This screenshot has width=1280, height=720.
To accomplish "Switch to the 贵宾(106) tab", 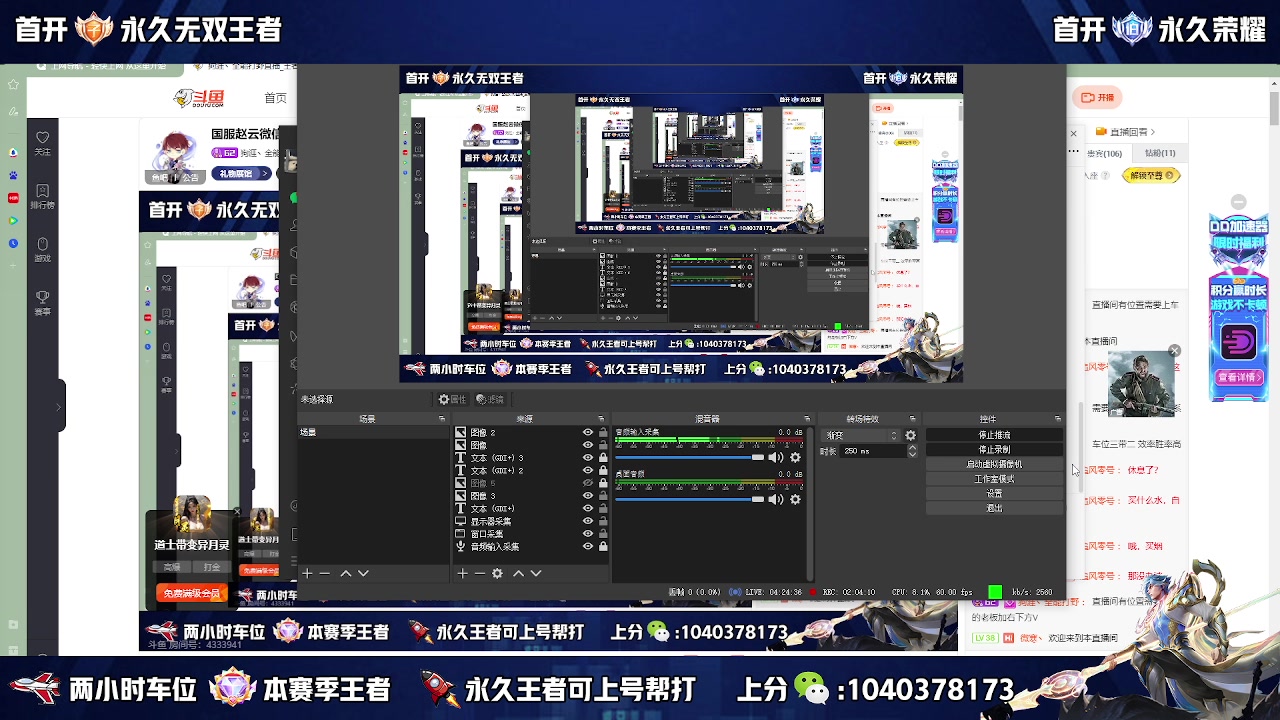I will [x=1104, y=154].
